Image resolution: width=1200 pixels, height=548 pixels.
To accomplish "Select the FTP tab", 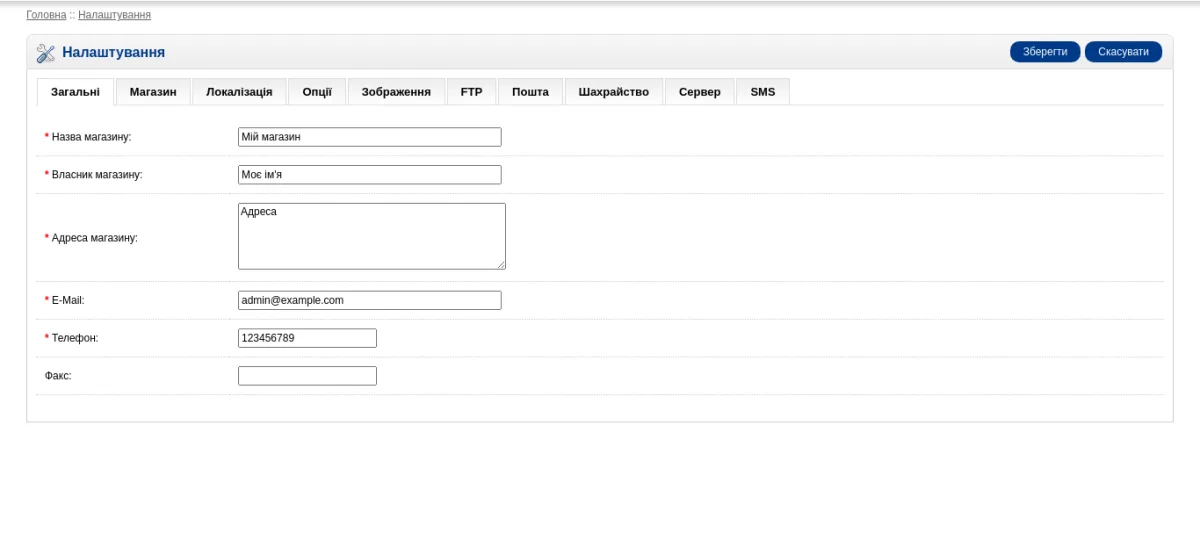I will click(x=471, y=92).
